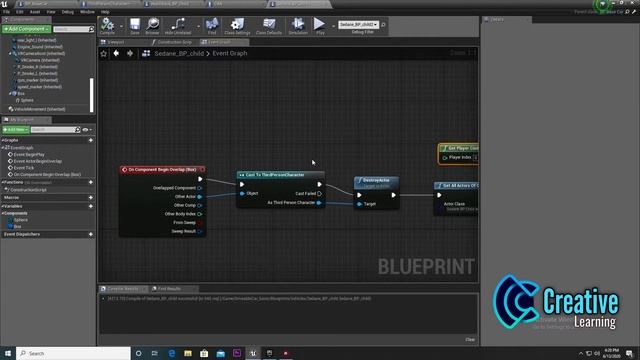Open the Play options dropdown arrow
This screenshot has width=640, height=360.
coord(333,26)
